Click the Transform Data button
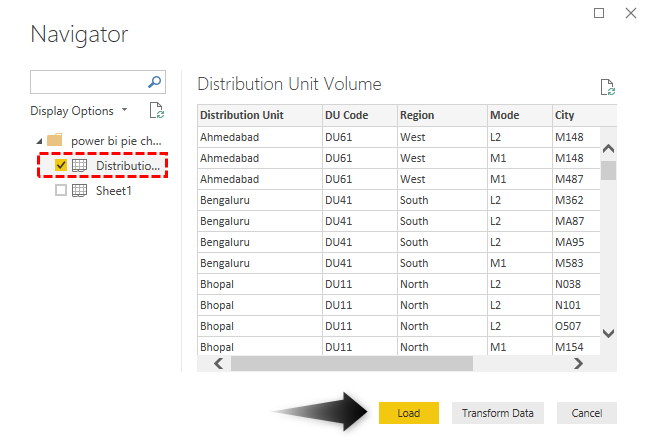This screenshot has width=647, height=442. point(498,413)
